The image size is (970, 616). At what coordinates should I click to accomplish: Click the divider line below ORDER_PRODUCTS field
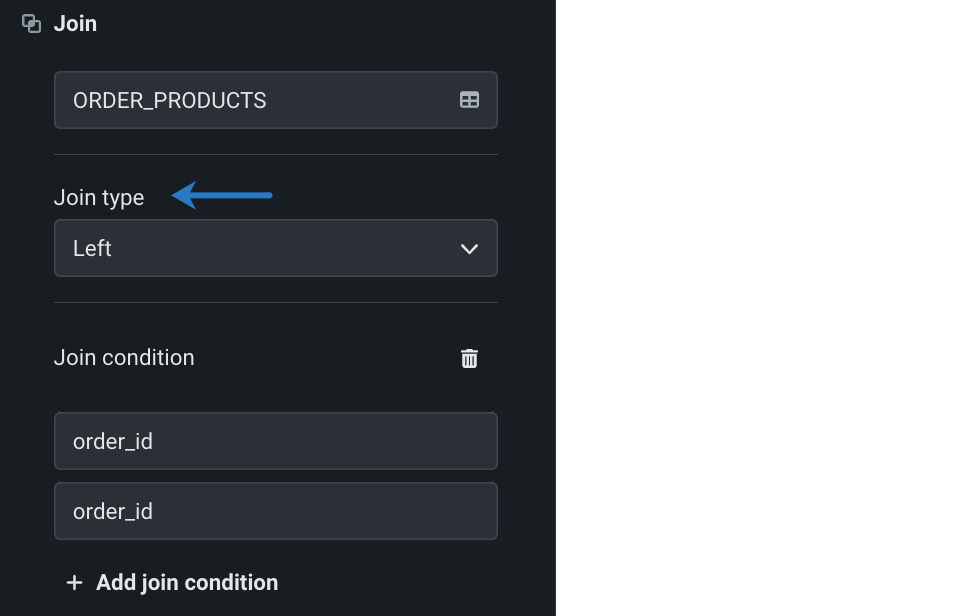coord(275,155)
